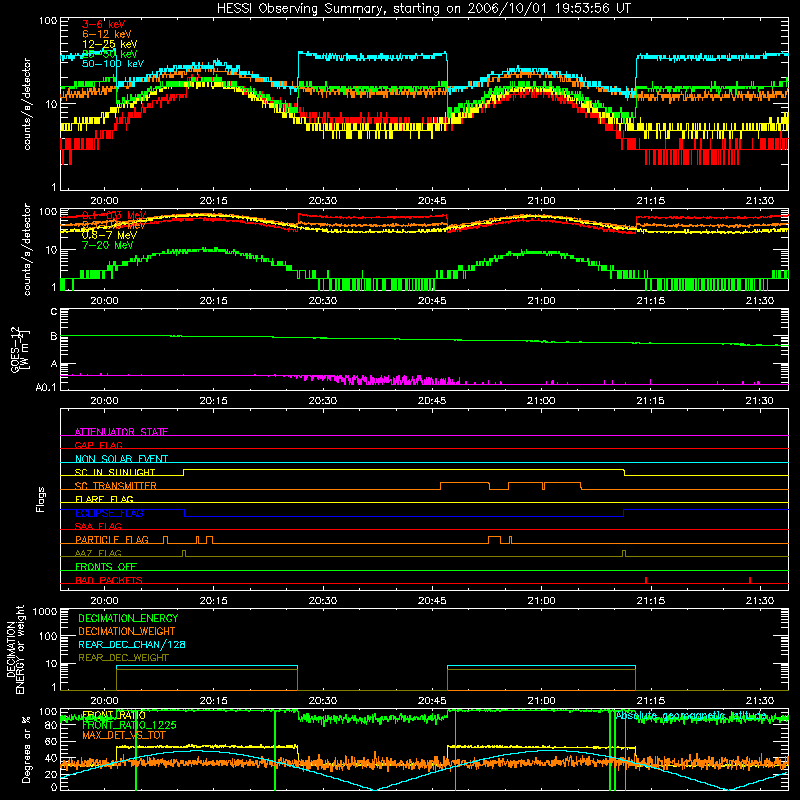The image size is (800, 800).
Task: Select the BAD_PACKETS flag label
Action: coord(109,580)
